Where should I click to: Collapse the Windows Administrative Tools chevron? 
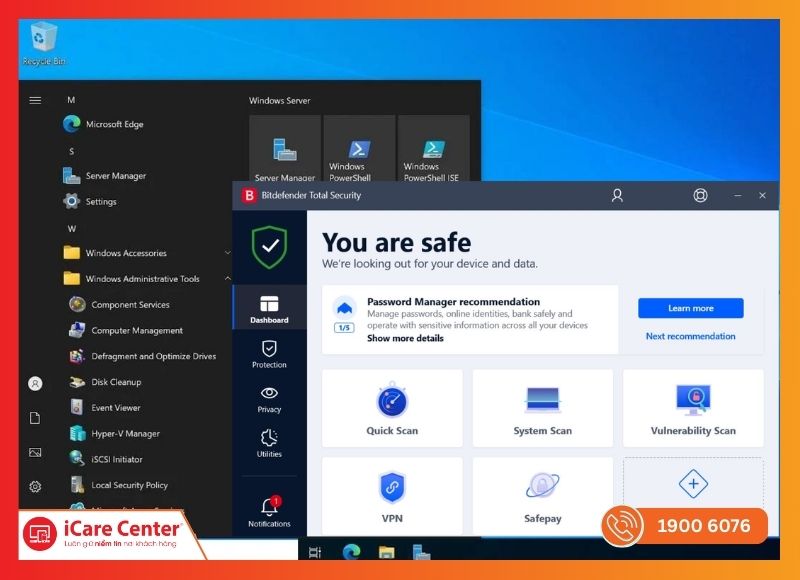pyautogui.click(x=227, y=279)
